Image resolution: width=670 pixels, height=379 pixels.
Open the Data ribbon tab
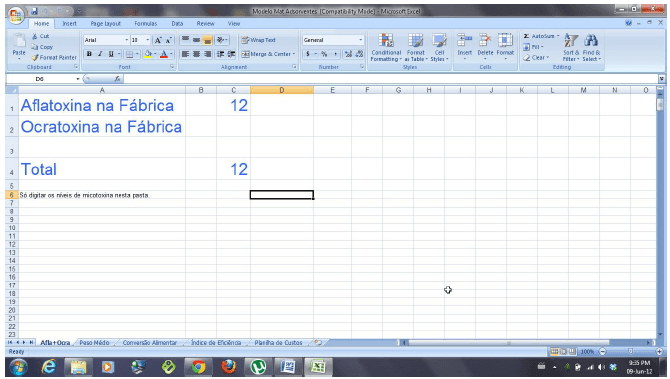177,24
